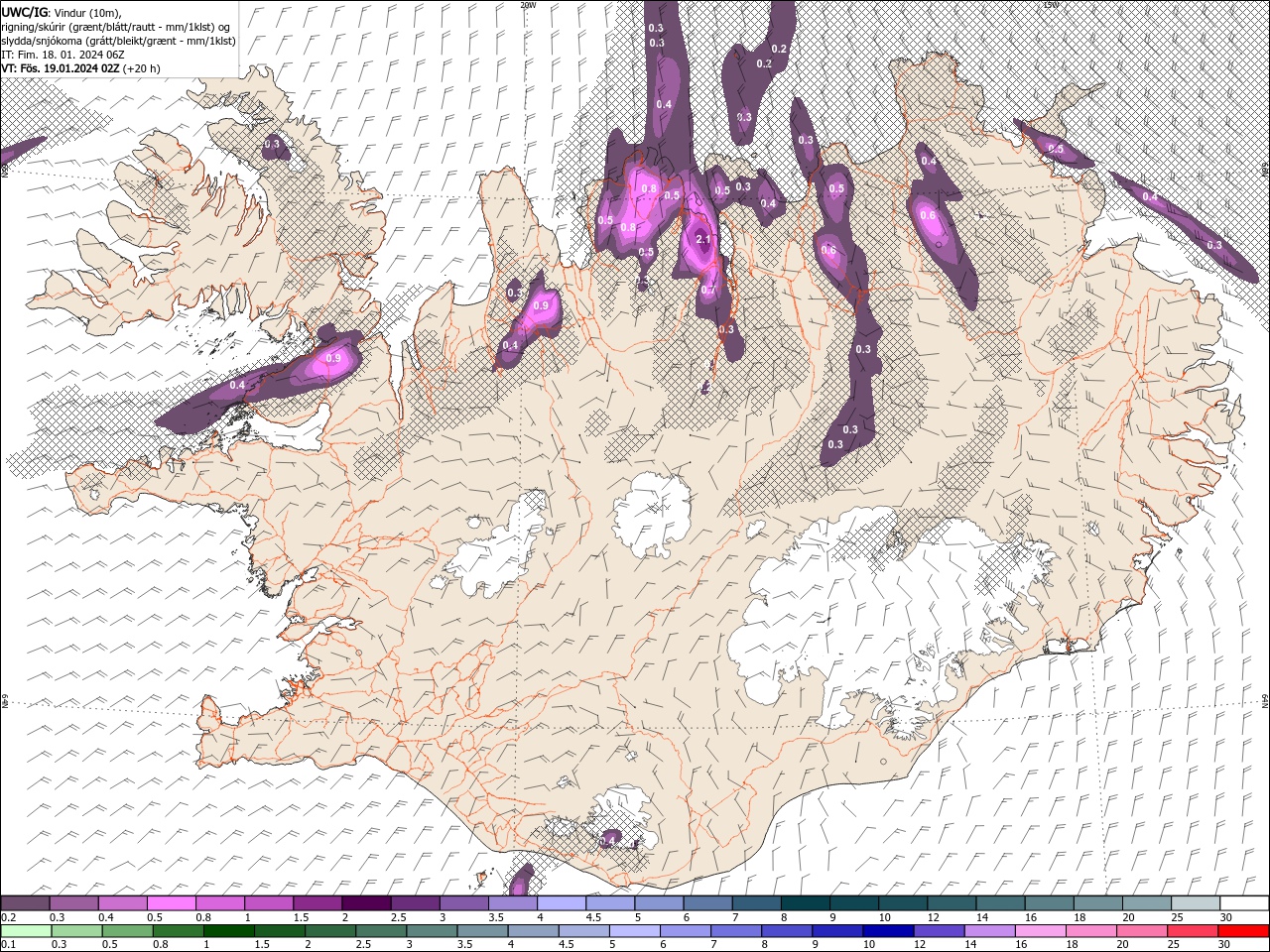Choose the gray-teal 16 swatch in the snow legend

click(1049, 903)
